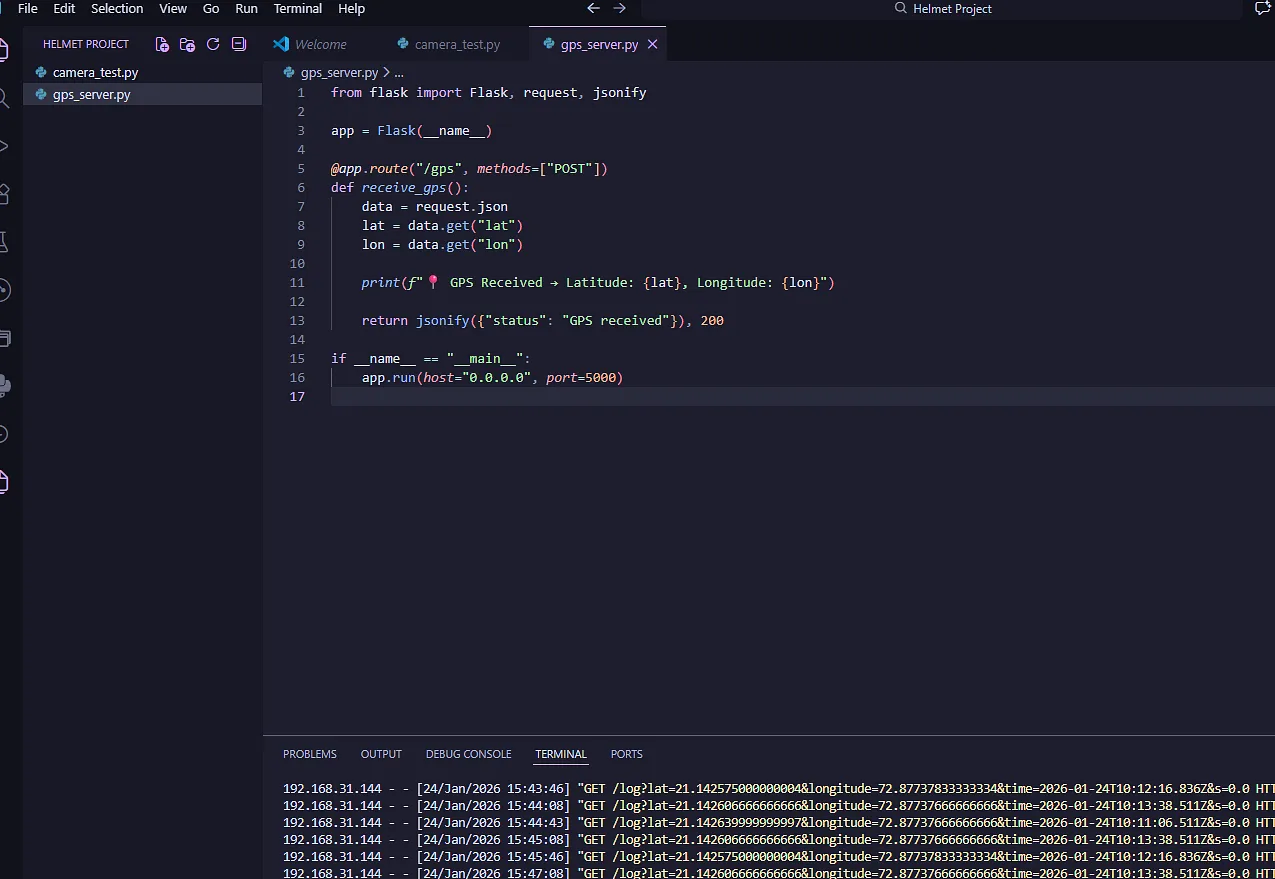Expand the breadcrumb chevron after gps_server.py
This screenshot has width=1275, height=879.
pos(386,73)
